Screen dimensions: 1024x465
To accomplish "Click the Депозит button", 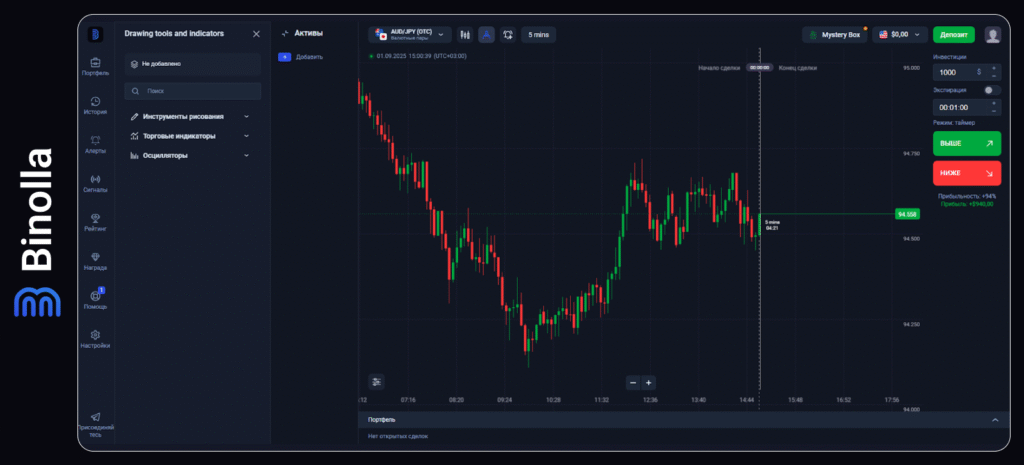I will (x=953, y=34).
